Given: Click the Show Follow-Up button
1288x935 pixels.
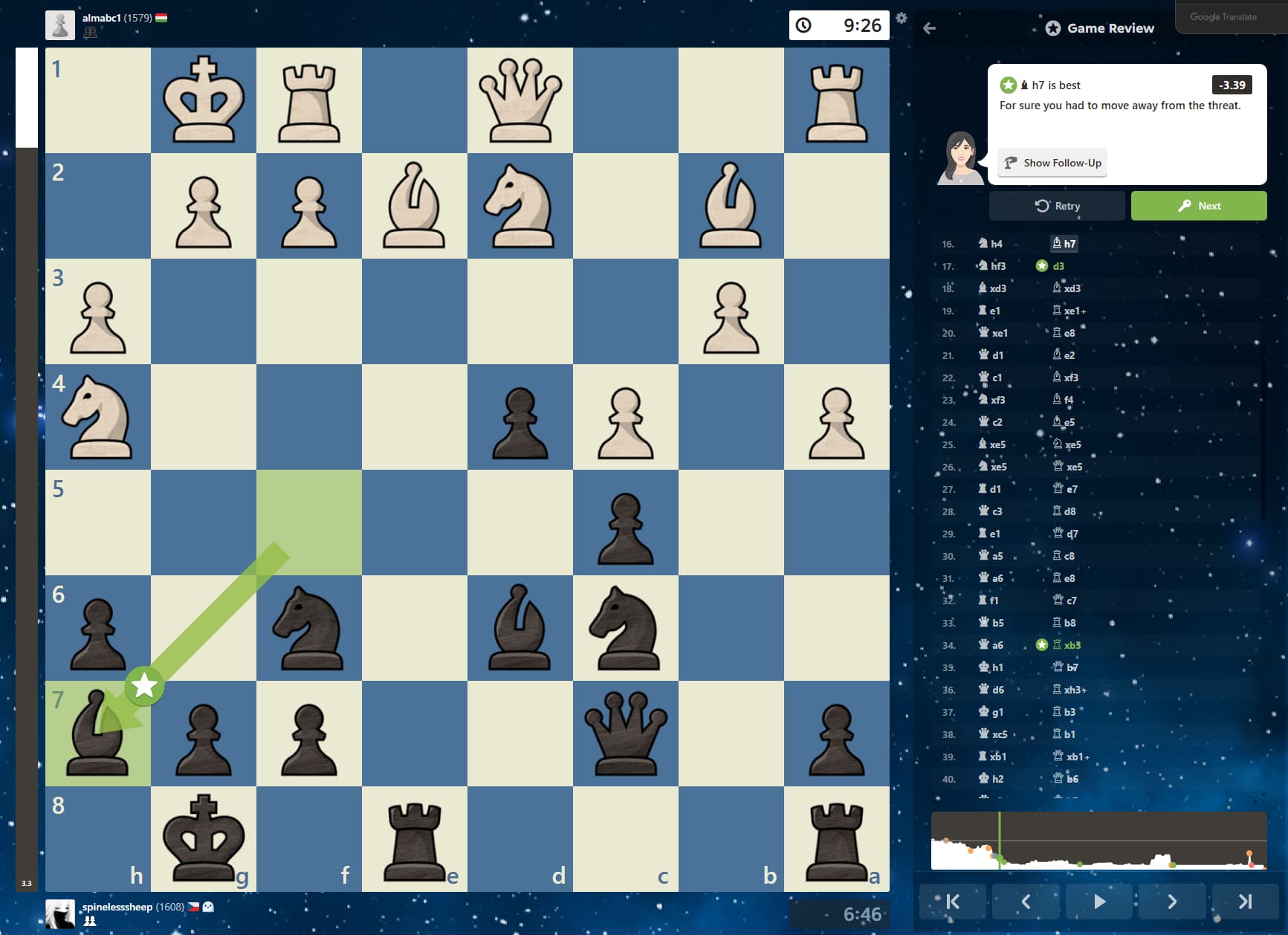Looking at the screenshot, I should click(x=1052, y=163).
